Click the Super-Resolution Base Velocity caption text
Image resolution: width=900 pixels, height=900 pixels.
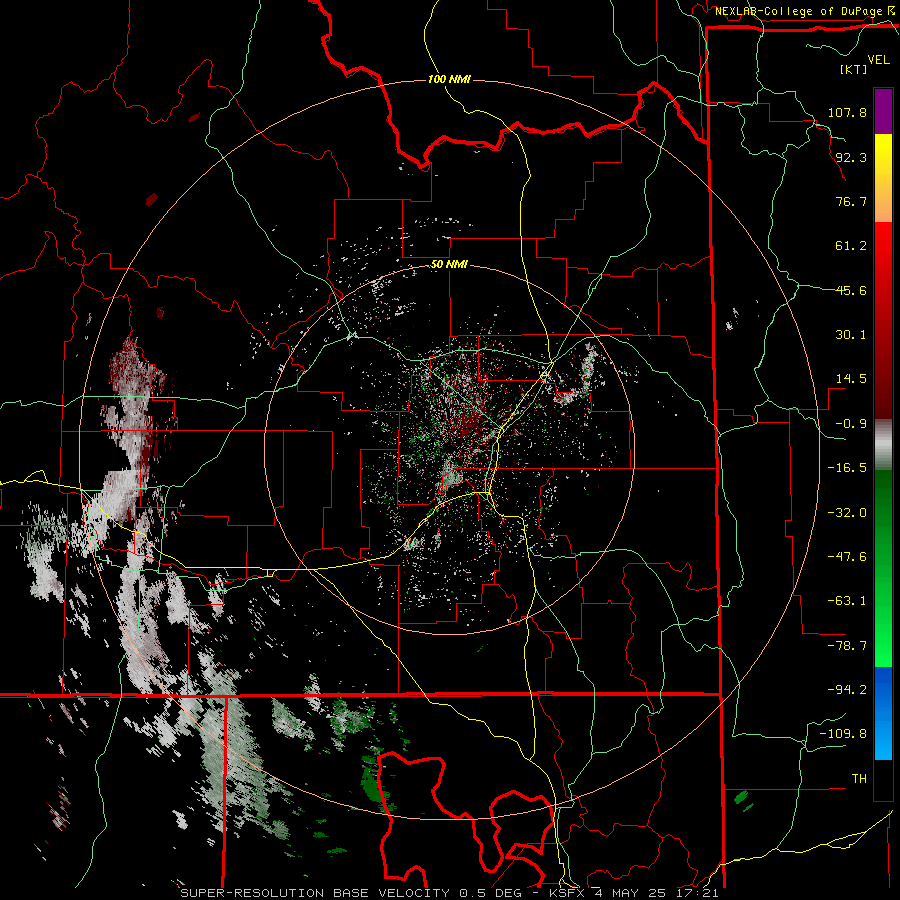tap(351, 893)
